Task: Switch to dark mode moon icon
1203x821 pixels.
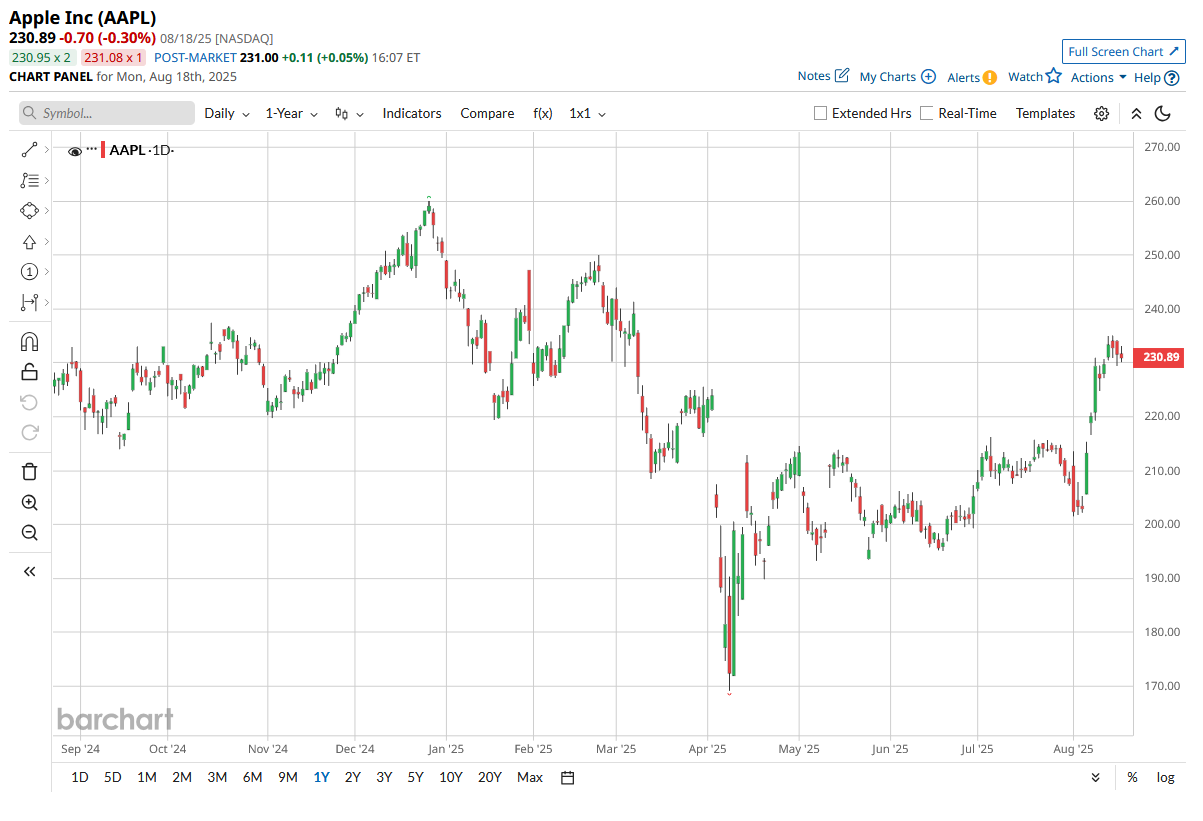Action: point(1162,114)
